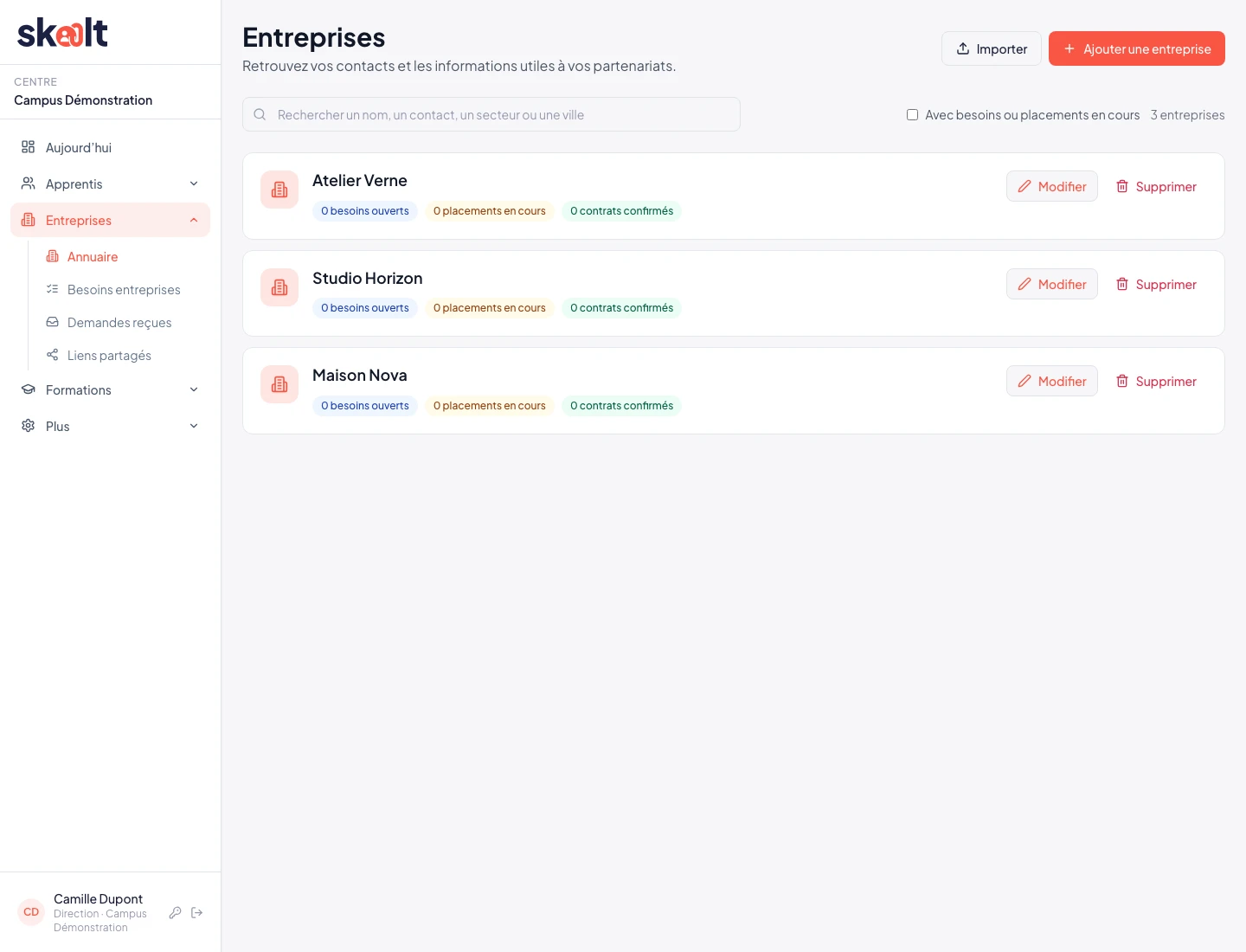The image size is (1246, 952).
Task: Click the key icon beside Camille Dupont
Action: [175, 912]
